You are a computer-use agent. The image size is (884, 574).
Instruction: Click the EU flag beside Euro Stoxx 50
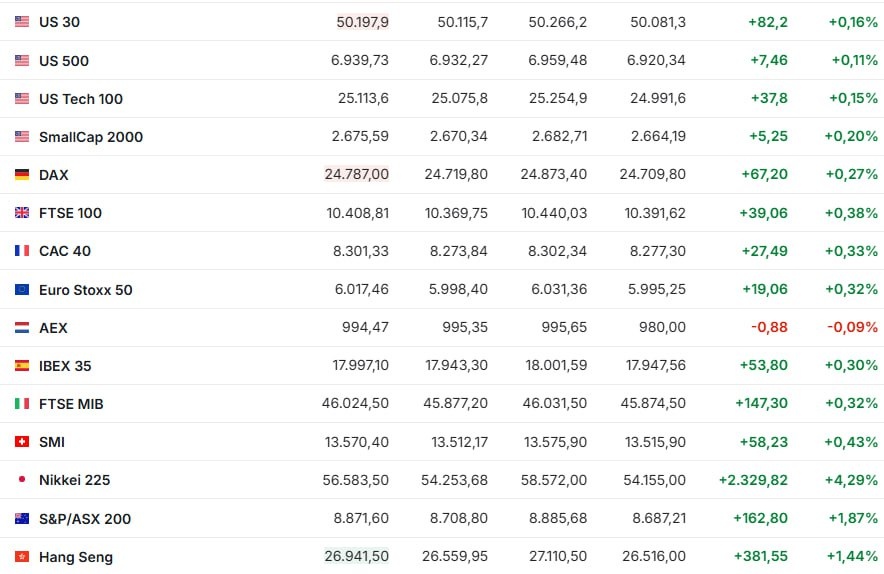pos(22,289)
